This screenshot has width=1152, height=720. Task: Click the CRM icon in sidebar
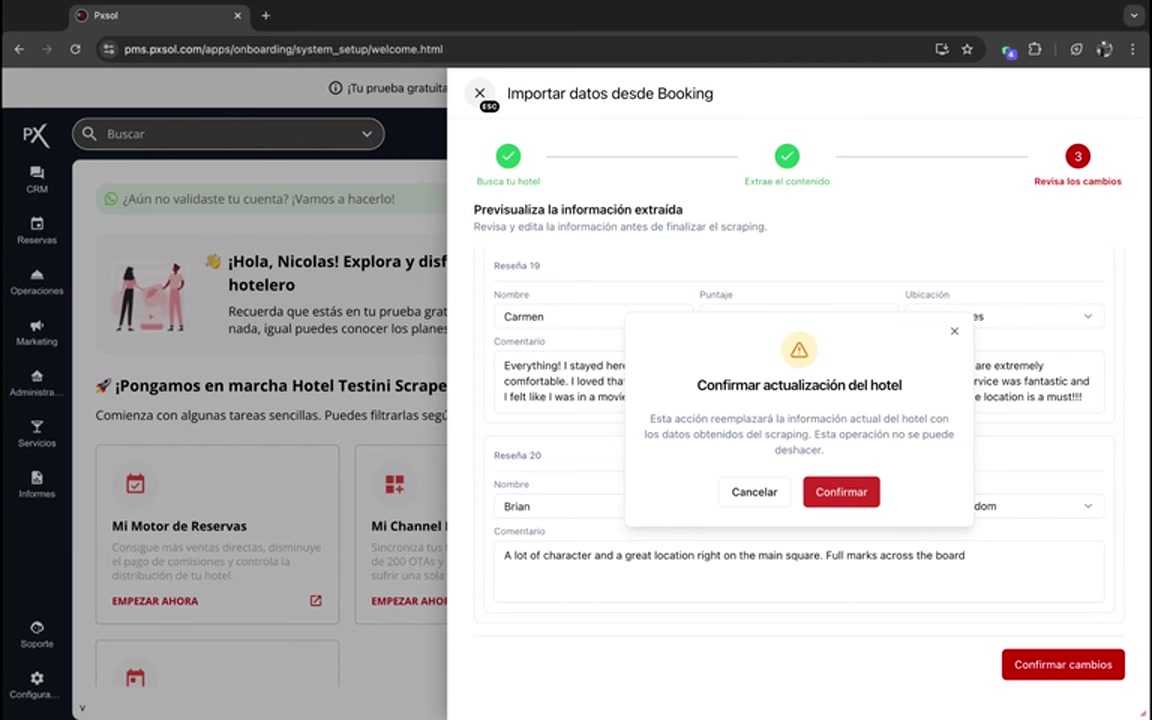pos(37,174)
